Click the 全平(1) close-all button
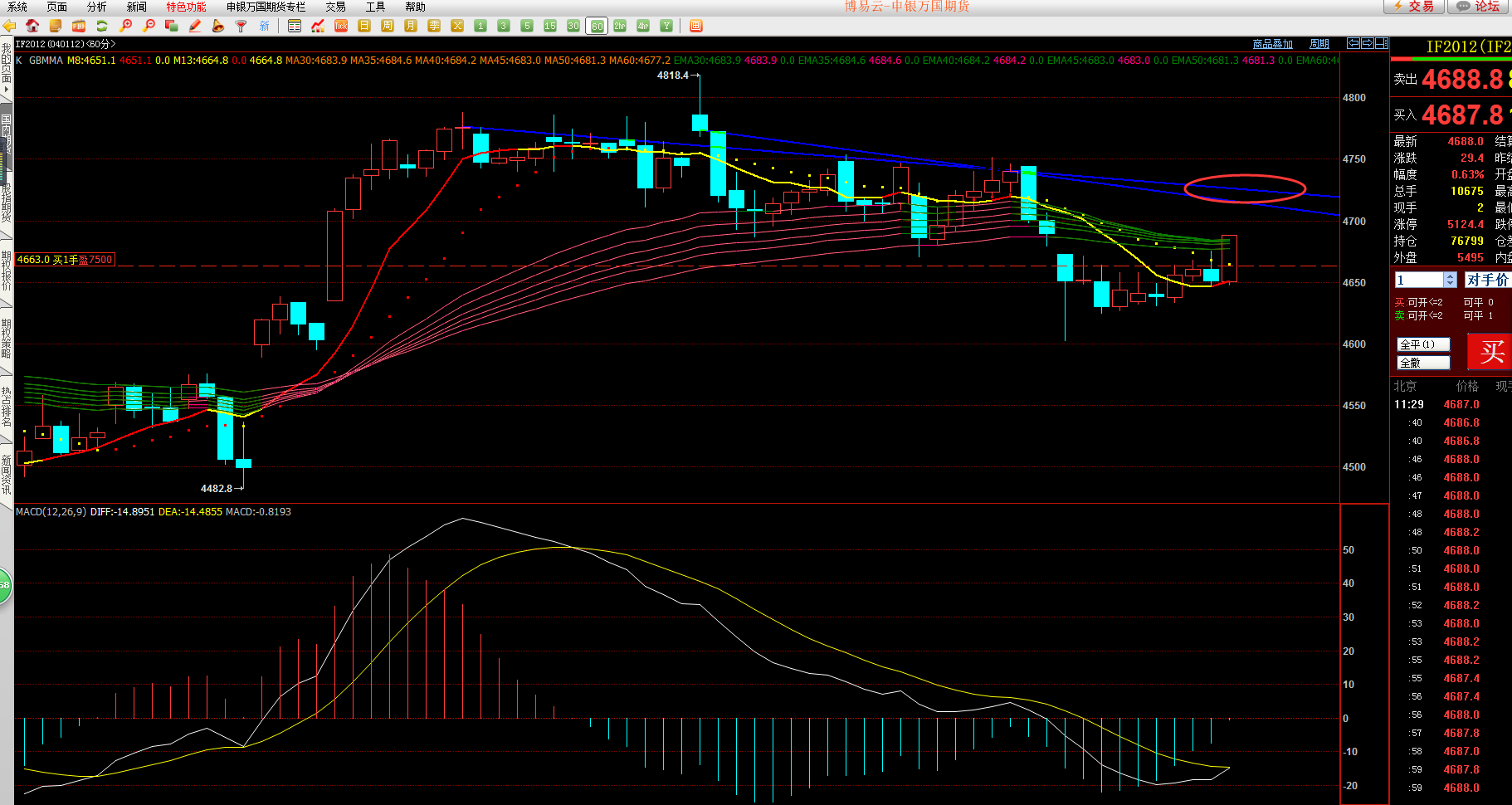 1423,344
